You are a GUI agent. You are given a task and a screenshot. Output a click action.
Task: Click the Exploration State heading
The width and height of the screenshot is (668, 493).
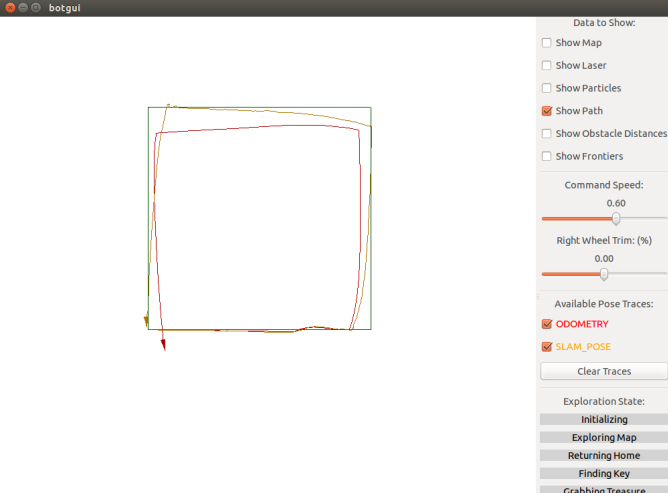click(604, 401)
